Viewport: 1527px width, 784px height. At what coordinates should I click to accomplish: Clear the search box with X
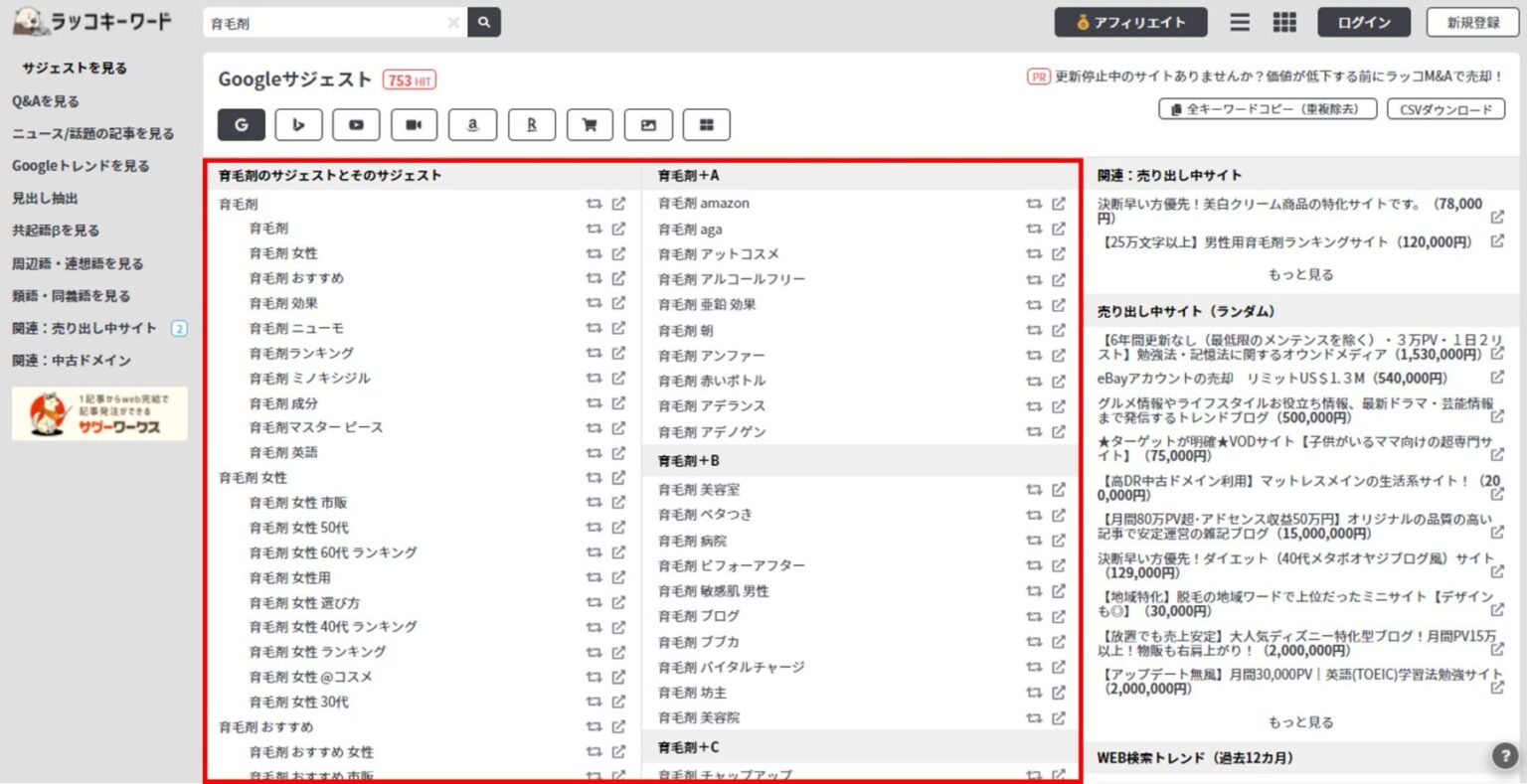click(x=453, y=23)
